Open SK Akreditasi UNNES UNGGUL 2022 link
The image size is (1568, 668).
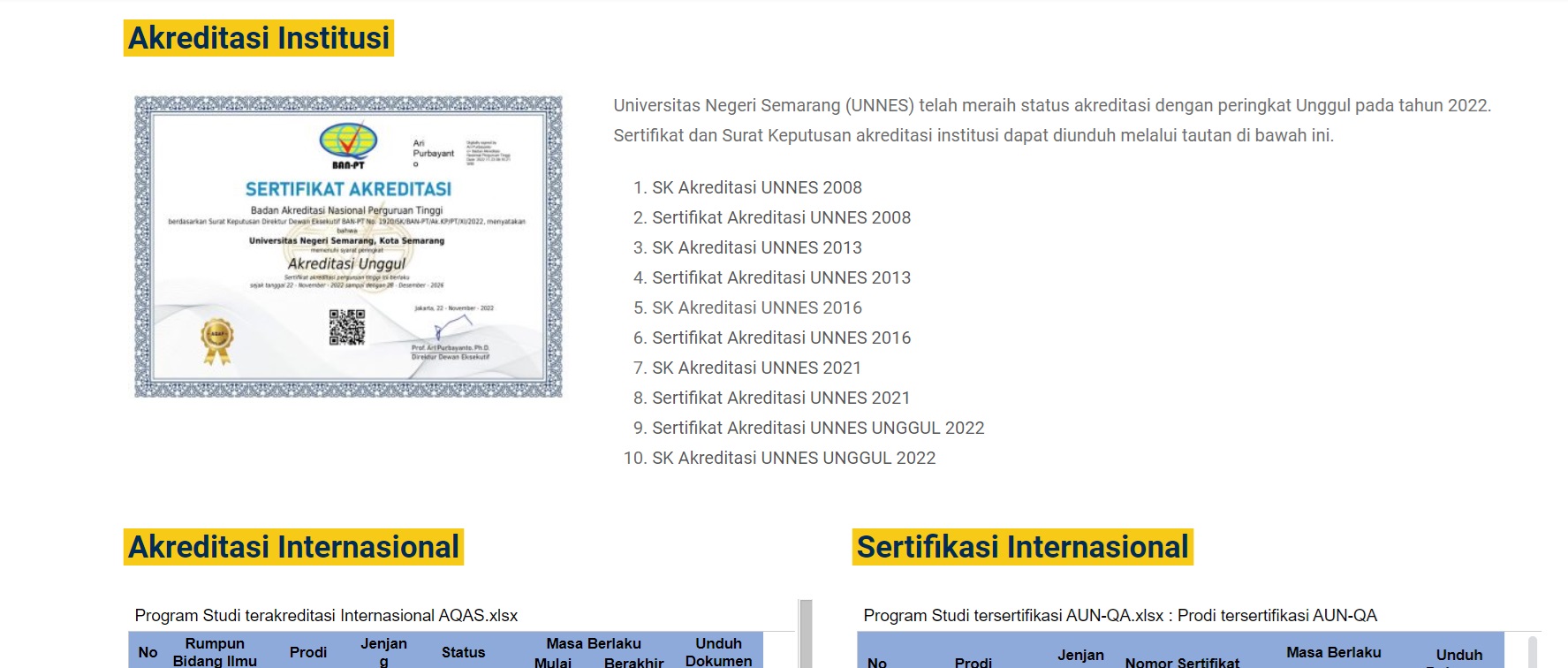tap(793, 458)
